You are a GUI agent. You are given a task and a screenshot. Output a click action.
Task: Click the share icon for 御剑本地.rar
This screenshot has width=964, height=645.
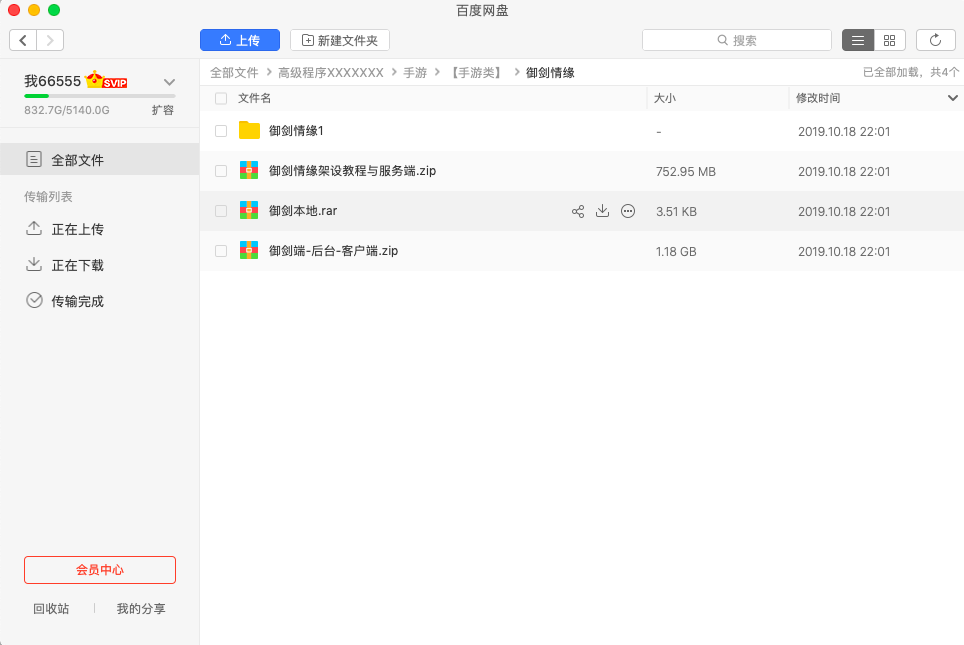point(578,211)
